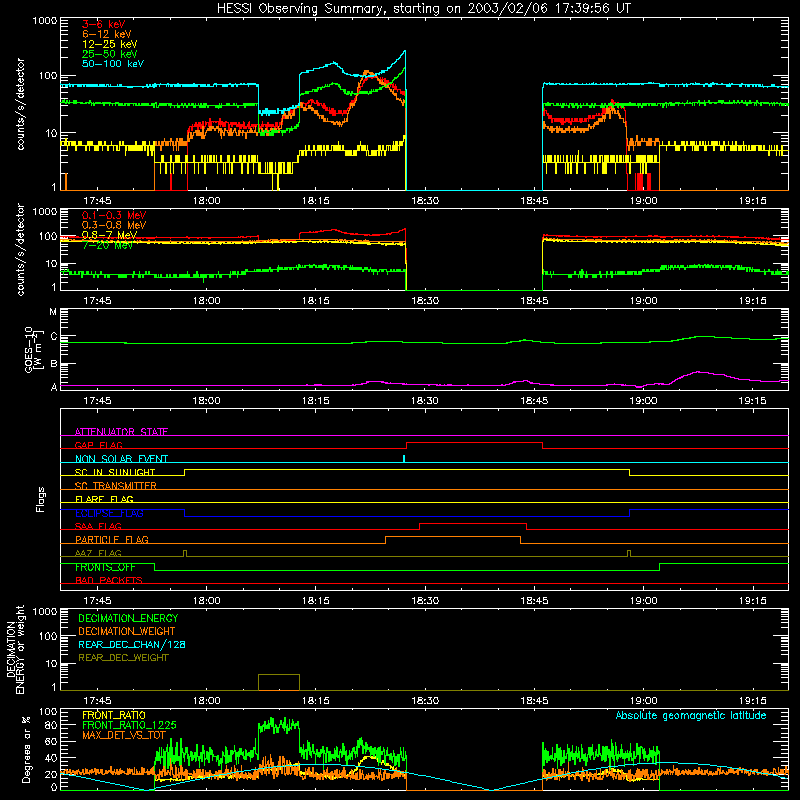Screen dimensions: 800x800
Task: Select the ECLIPSE_FLAG label
Action: click(109, 513)
